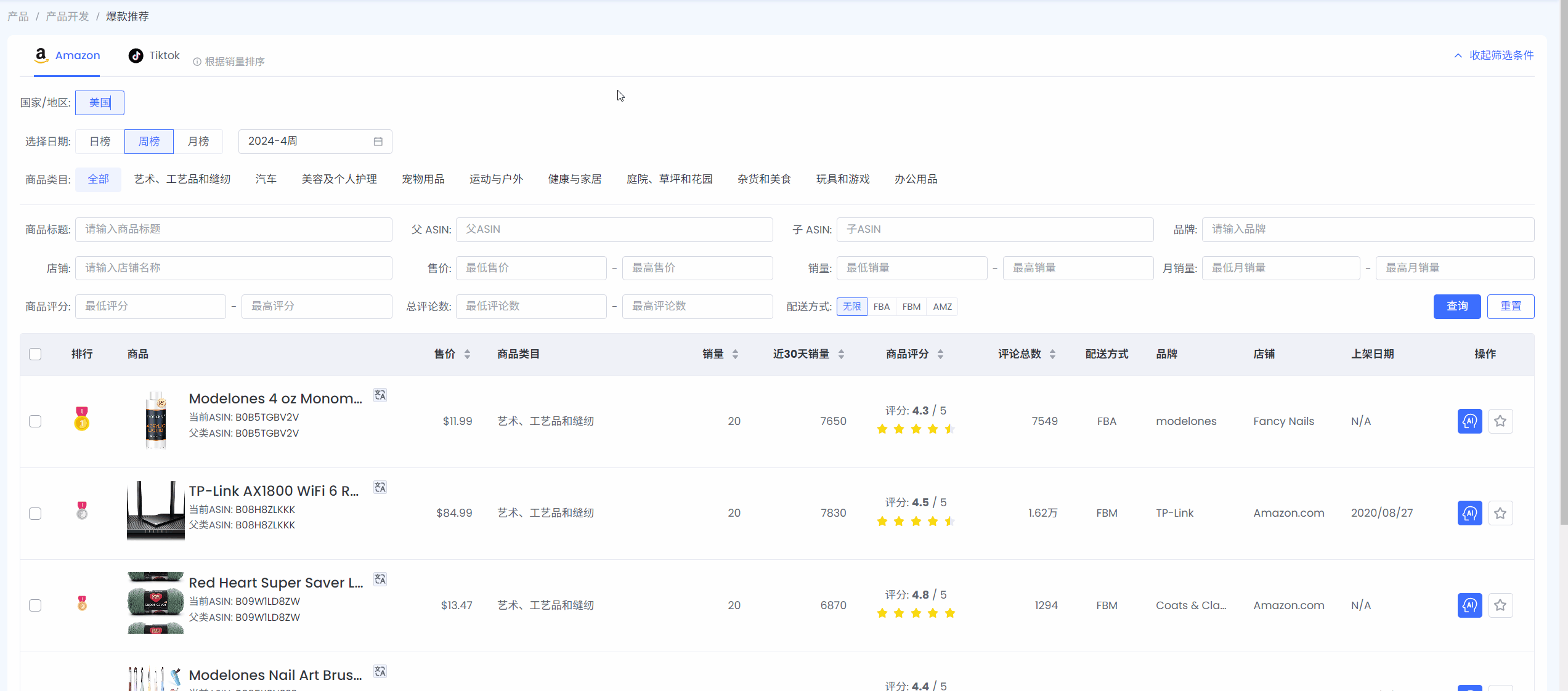Check the Modelones 4 oz Monomer row checkbox
This screenshot has height=691, width=1568.
35,421
